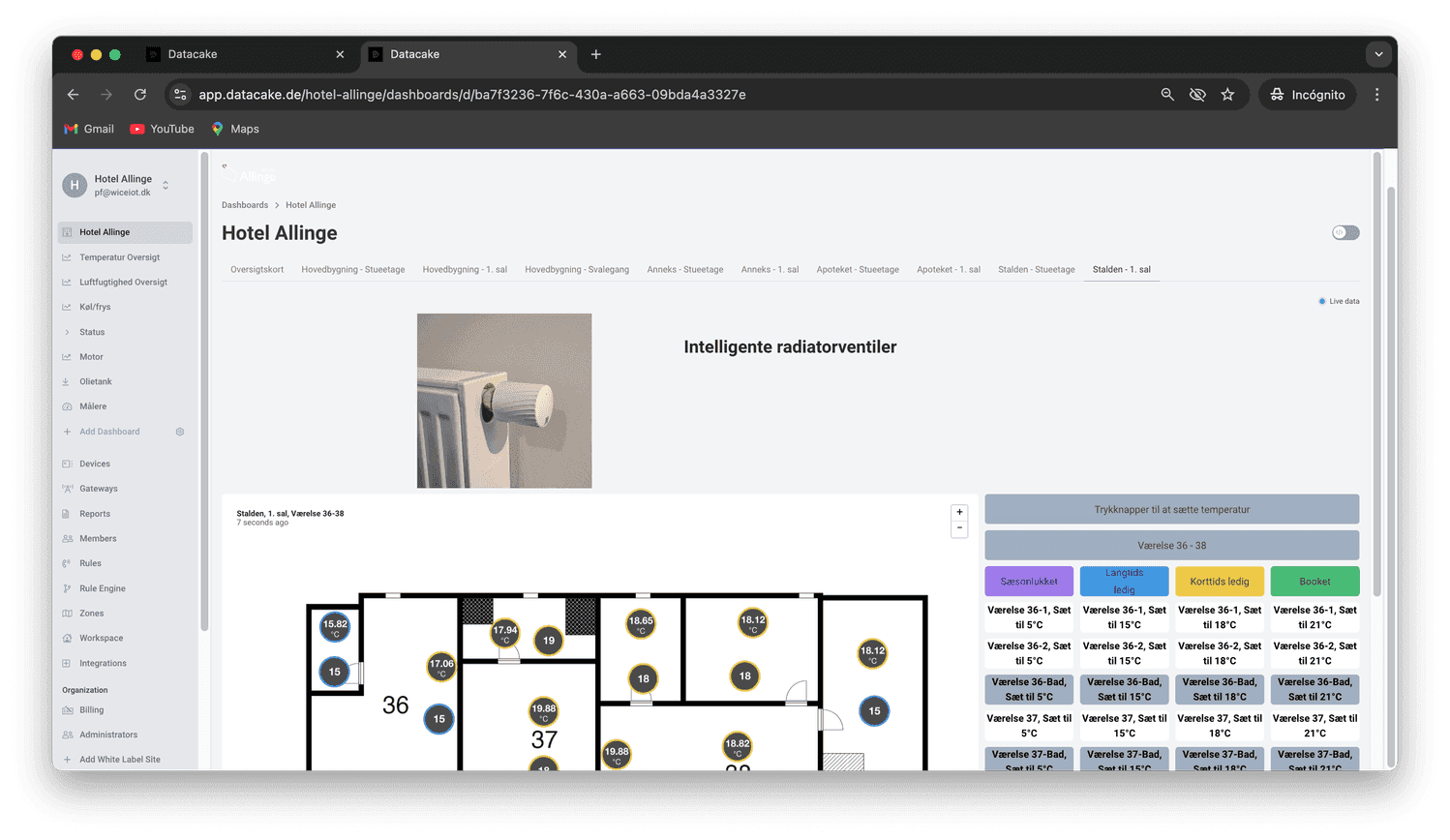Open the Gmail bookmark
This screenshot has width=1450, height=840.
click(x=89, y=129)
